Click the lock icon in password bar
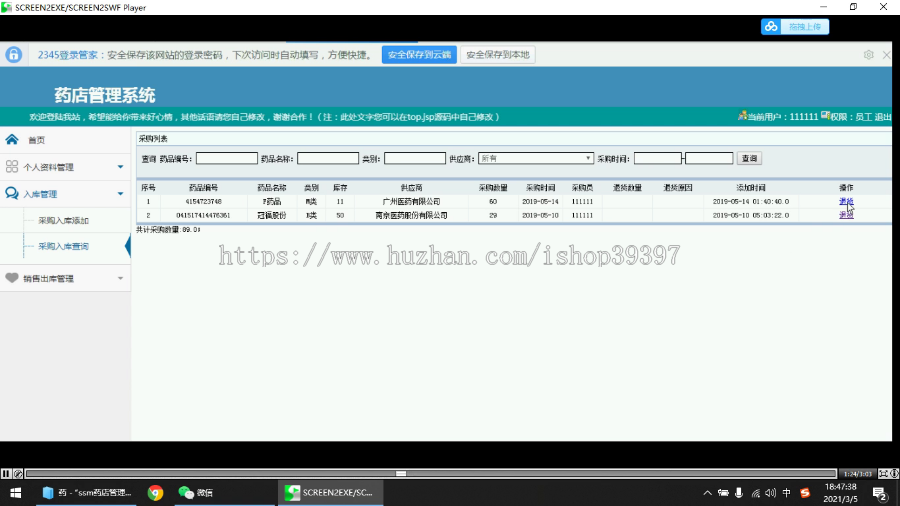The height and width of the screenshot is (506, 900). pyautogui.click(x=14, y=55)
